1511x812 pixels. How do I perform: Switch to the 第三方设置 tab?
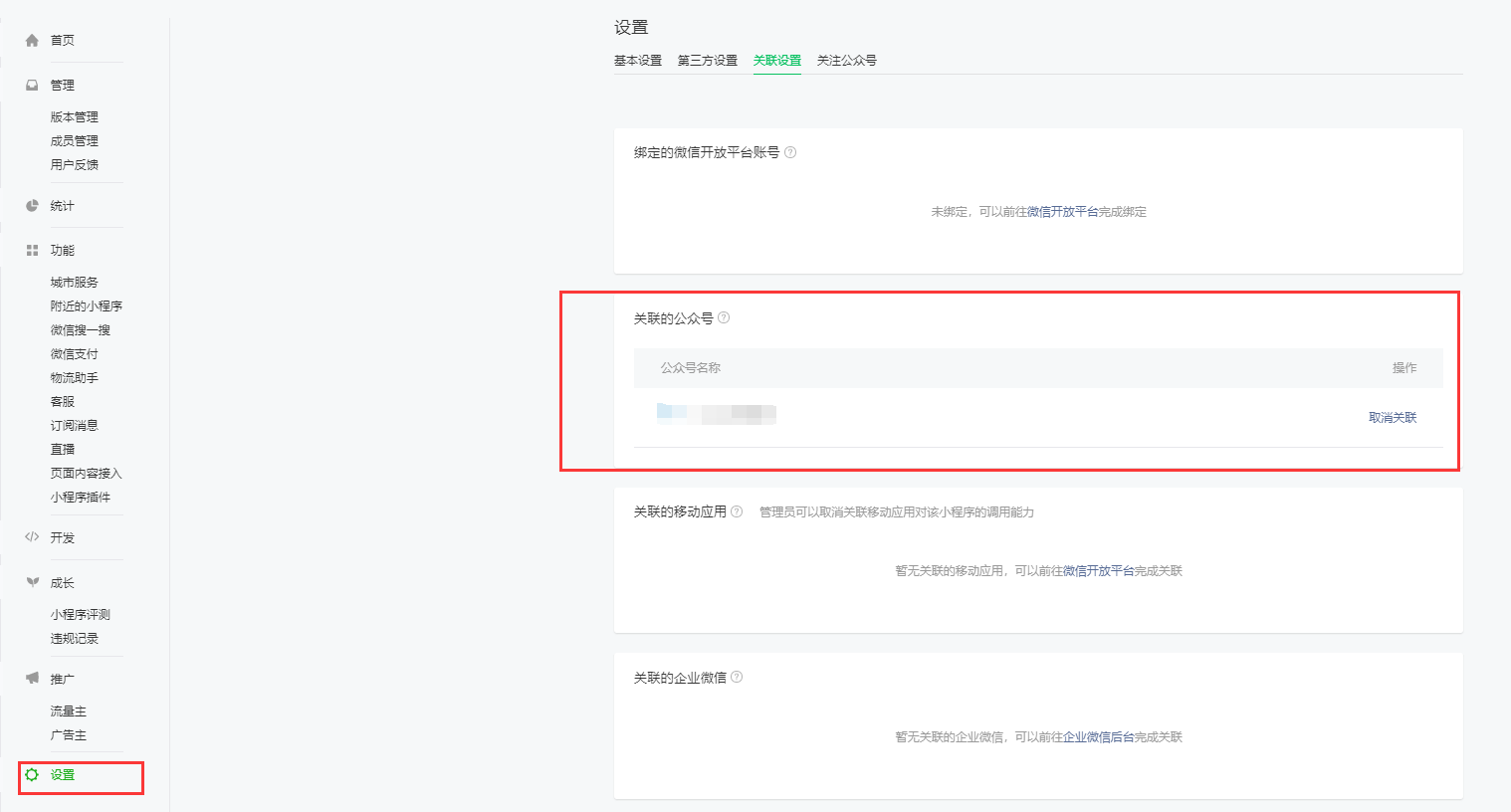point(708,61)
